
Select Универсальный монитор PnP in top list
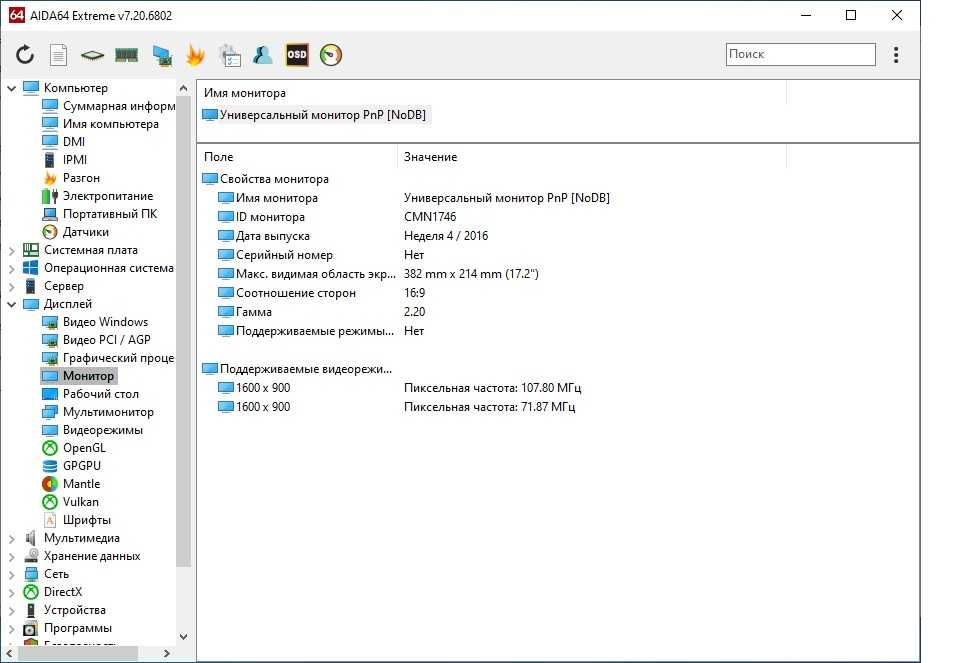[315, 114]
